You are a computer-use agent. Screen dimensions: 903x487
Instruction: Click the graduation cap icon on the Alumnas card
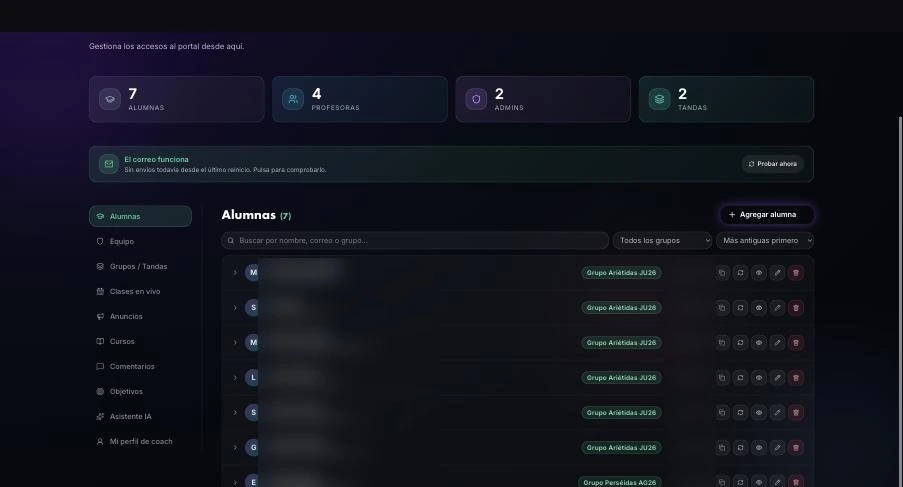point(109,99)
